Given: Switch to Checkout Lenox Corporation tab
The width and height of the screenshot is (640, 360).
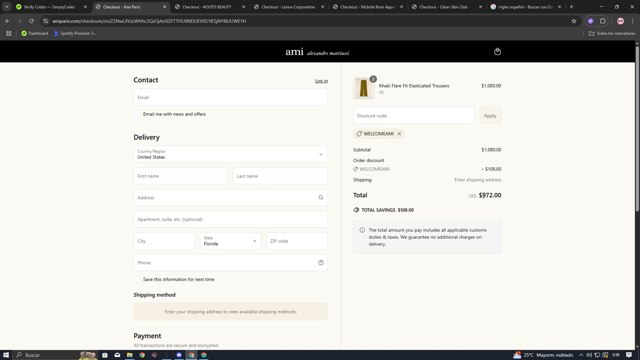Looking at the screenshot, I should tap(289, 7).
